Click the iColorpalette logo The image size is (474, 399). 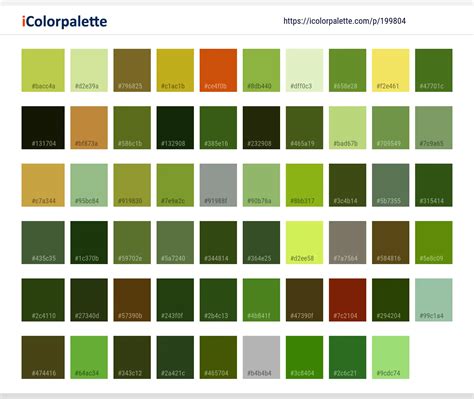pos(64,22)
